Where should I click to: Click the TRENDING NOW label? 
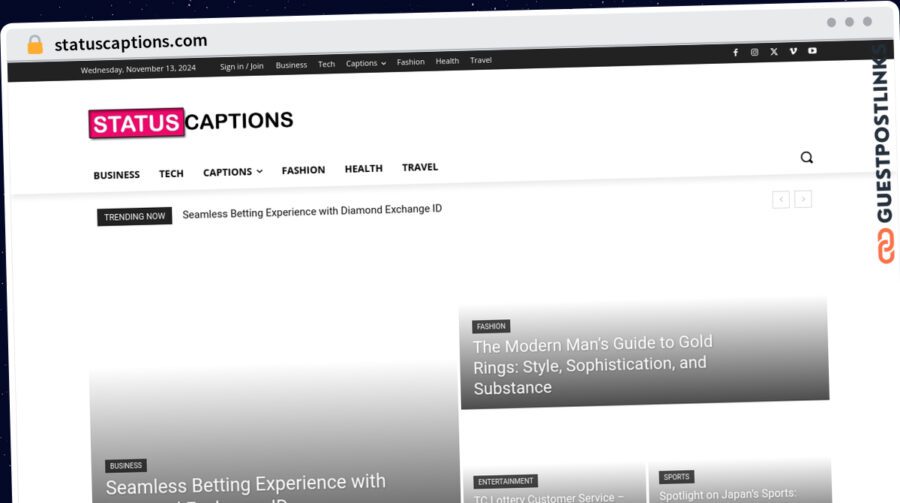(134, 216)
